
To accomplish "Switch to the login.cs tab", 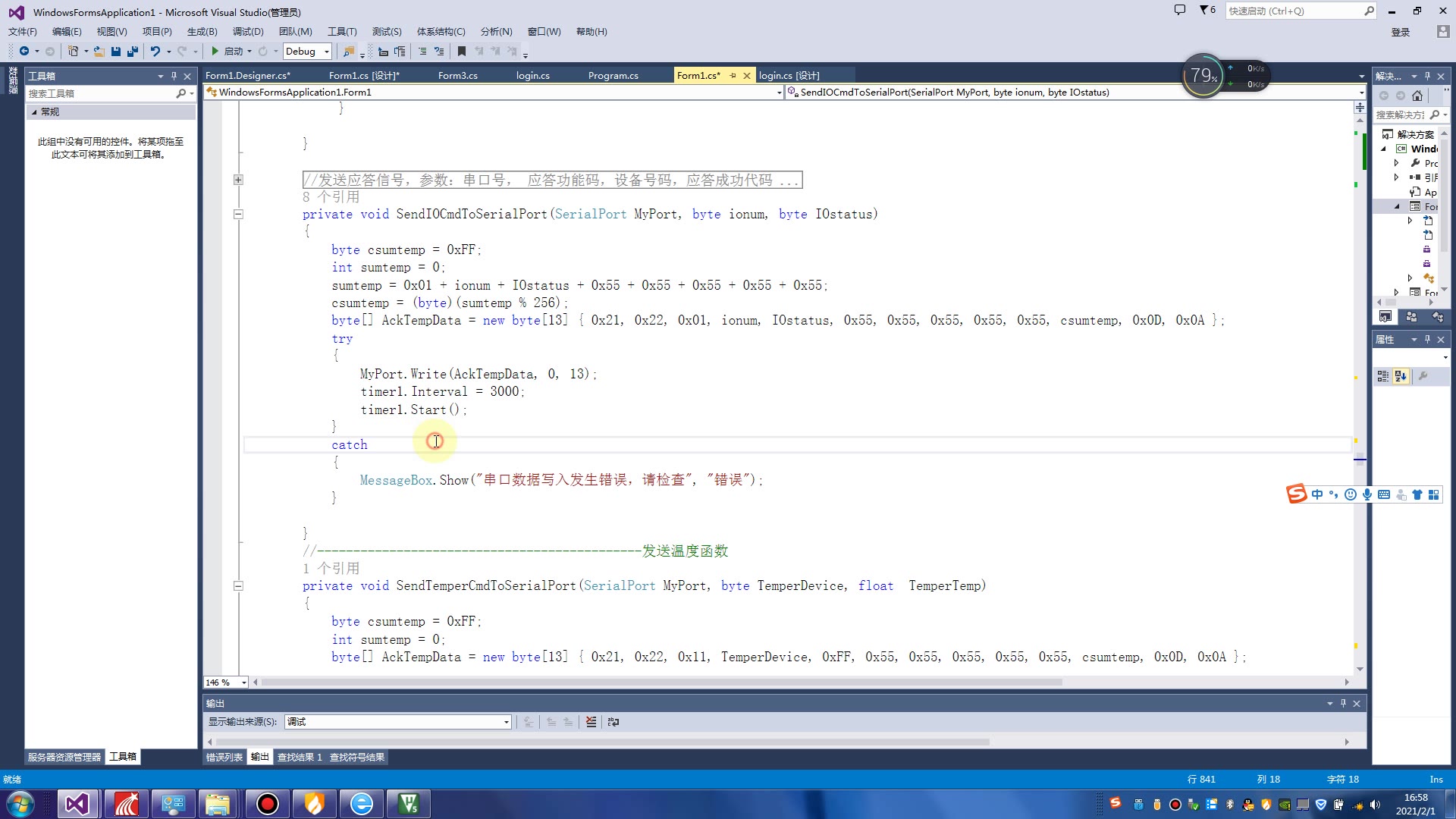I will pyautogui.click(x=533, y=75).
